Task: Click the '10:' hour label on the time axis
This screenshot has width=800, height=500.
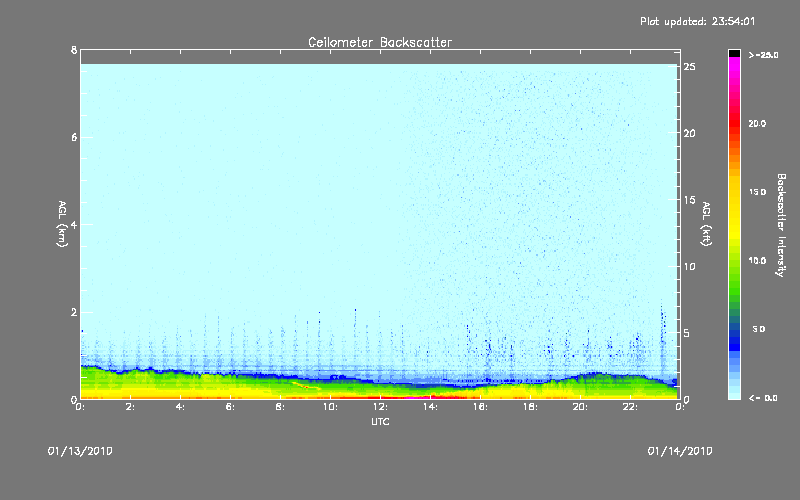Action: (x=330, y=407)
